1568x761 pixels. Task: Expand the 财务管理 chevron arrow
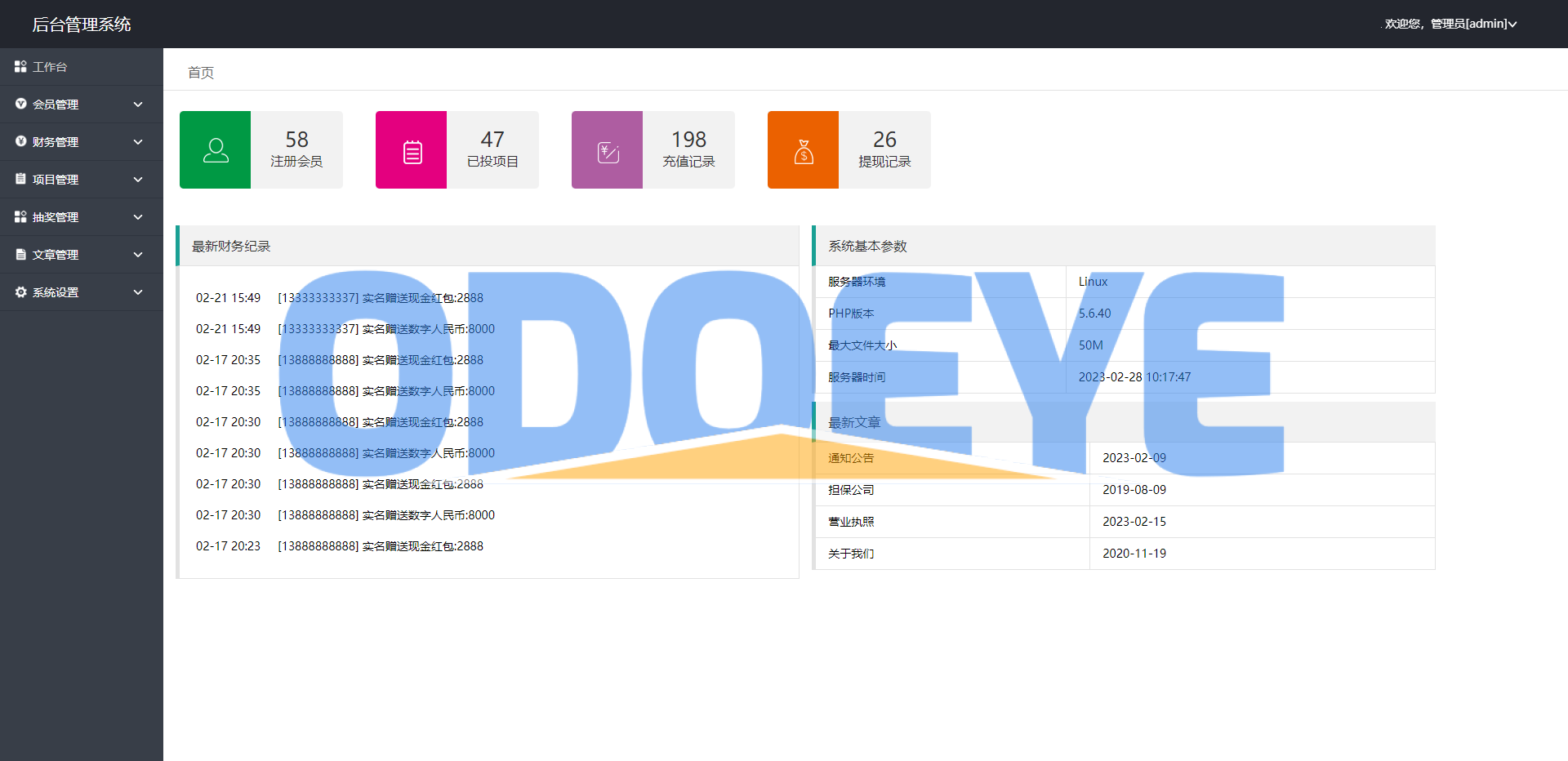(x=138, y=142)
